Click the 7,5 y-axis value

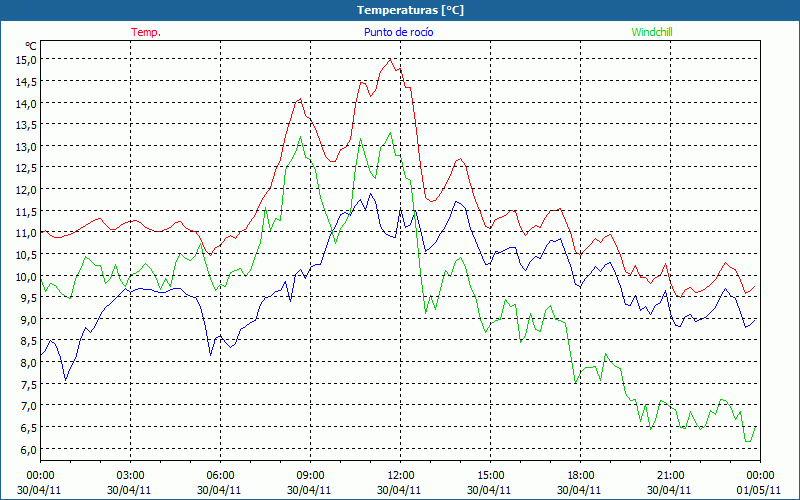28,385
